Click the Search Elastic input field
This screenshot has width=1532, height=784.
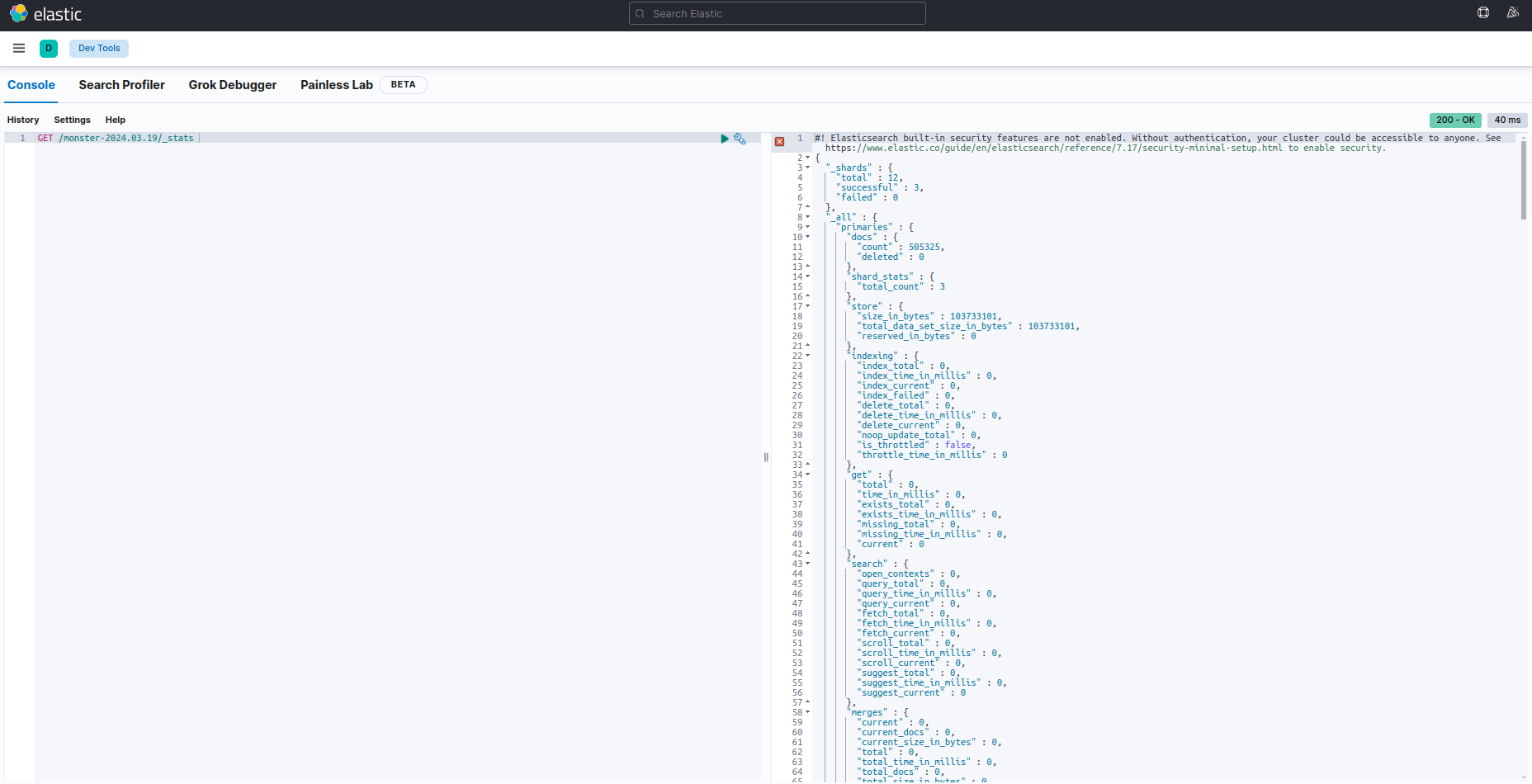[777, 13]
